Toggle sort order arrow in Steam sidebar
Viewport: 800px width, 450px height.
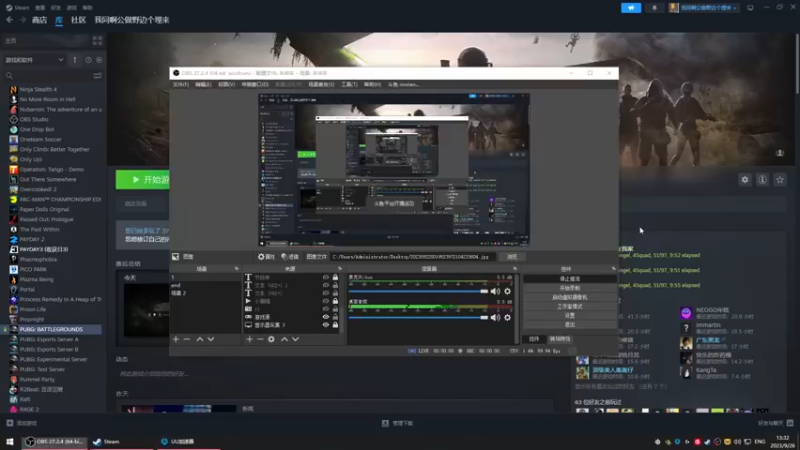tap(75, 60)
